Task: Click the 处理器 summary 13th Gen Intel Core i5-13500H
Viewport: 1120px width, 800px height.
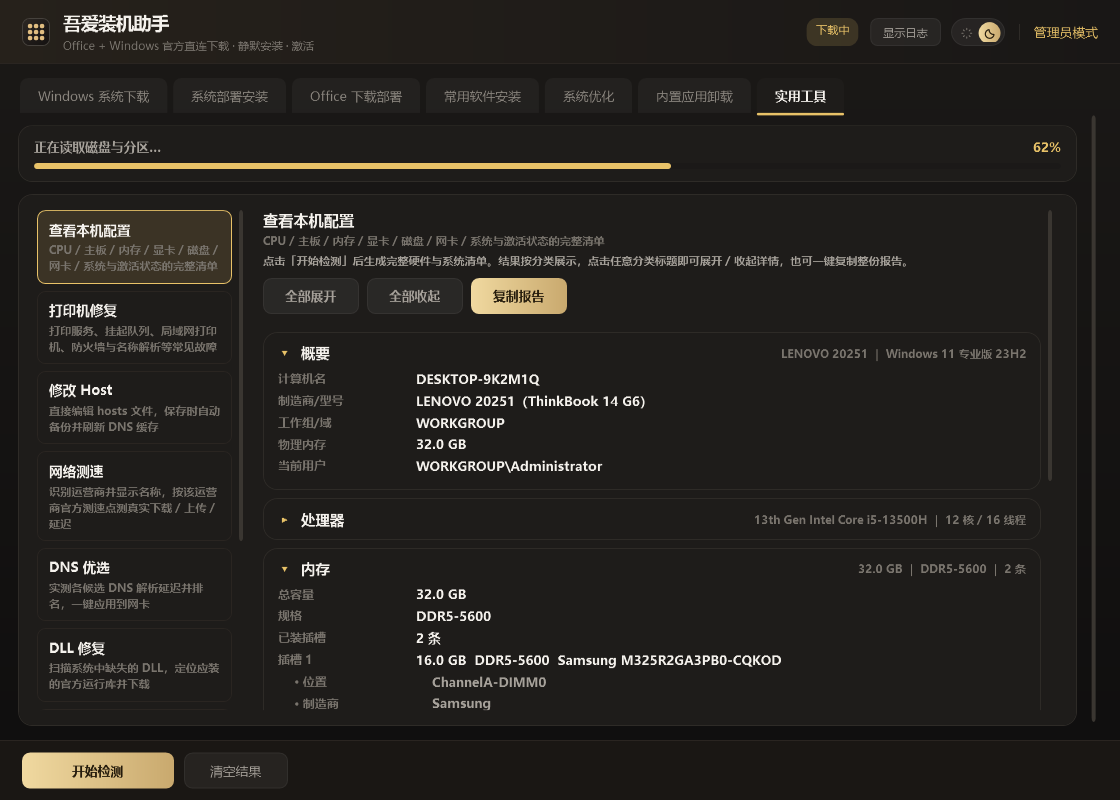Action: (841, 520)
